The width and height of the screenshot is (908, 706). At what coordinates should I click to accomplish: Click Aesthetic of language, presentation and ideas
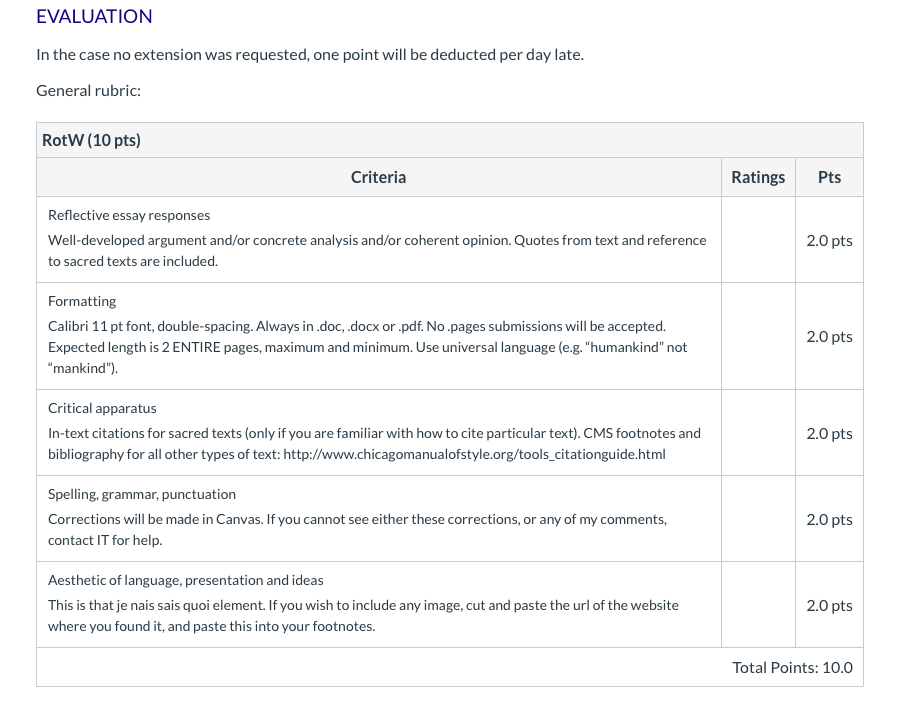coord(186,580)
